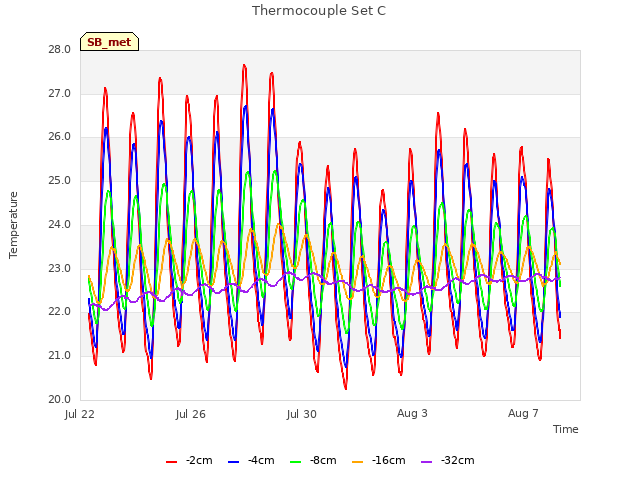Click the Aug 7 x-axis tick label
The width and height of the screenshot is (640, 480).
tap(523, 413)
